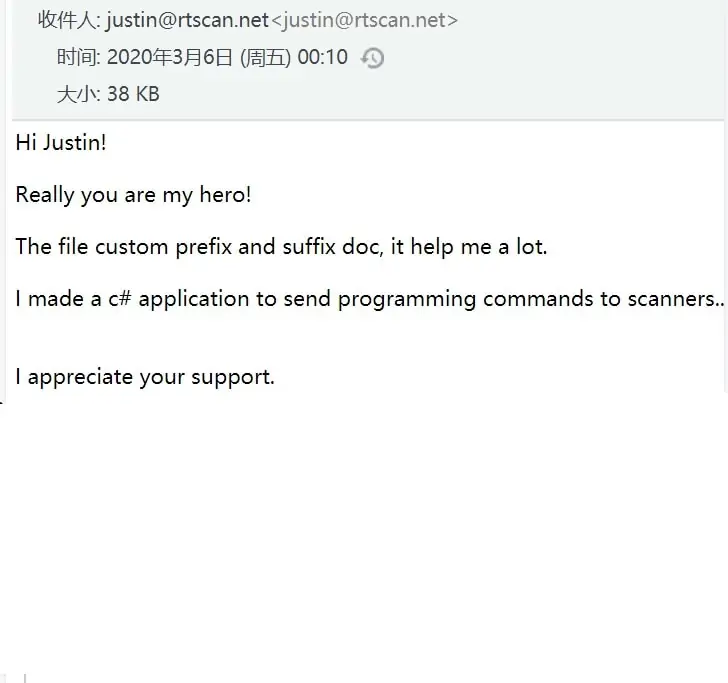The width and height of the screenshot is (728, 683).
Task: Click the greeting line "Hi Justin!"
Action: [x=61, y=142]
